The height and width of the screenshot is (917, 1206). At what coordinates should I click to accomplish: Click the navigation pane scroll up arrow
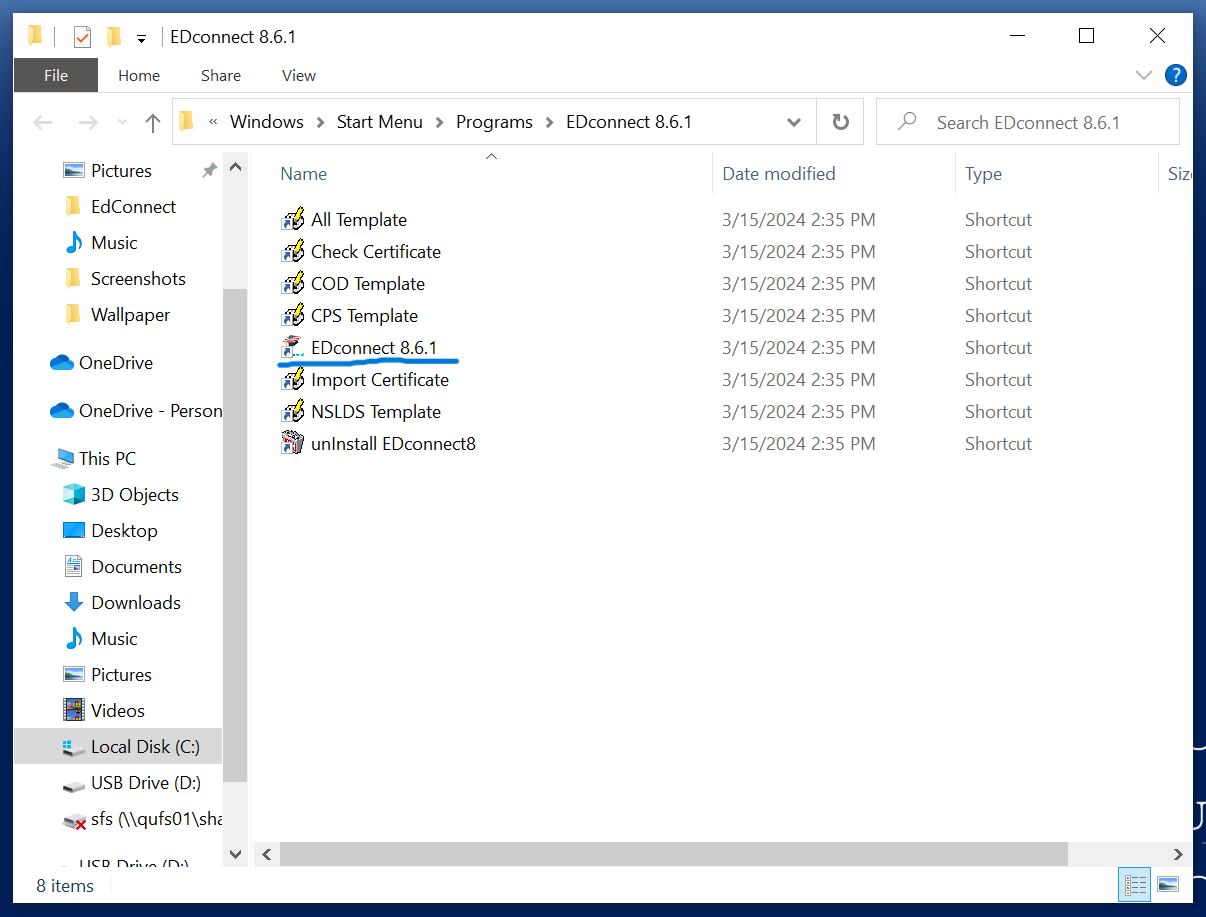(x=235, y=167)
